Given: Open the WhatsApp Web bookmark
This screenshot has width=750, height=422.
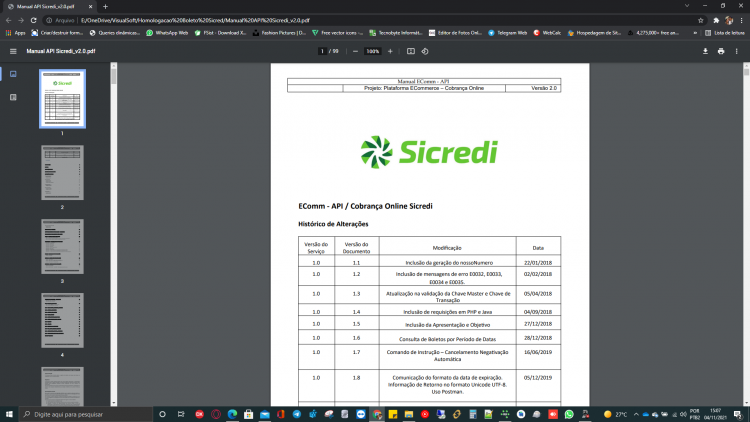Looking at the screenshot, I should pyautogui.click(x=167, y=33).
